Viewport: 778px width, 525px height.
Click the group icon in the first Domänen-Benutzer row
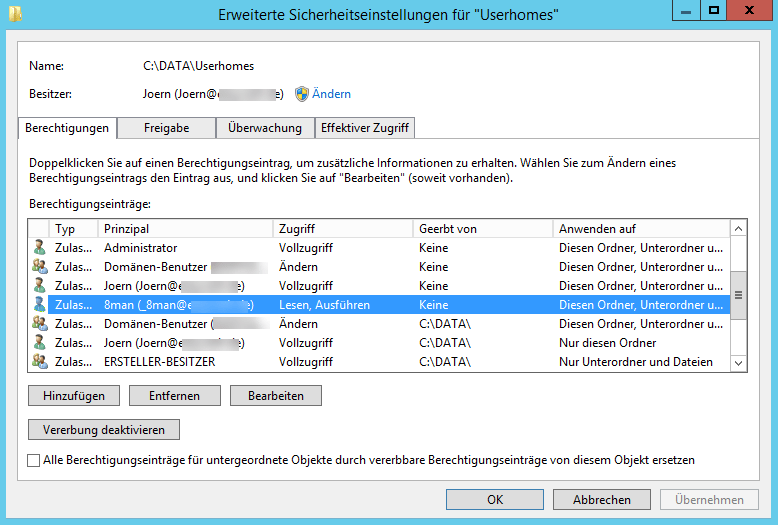(39, 267)
